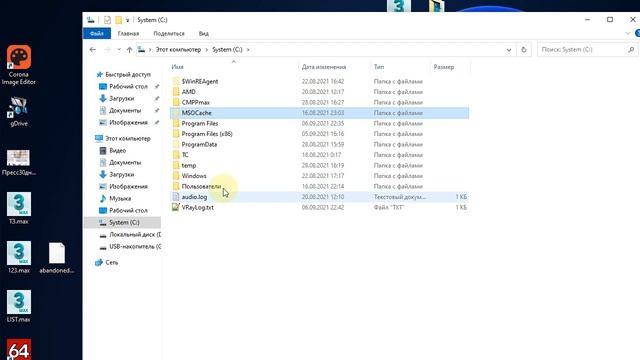Open recent locations dropdown arrow
640x360 pixels.
(119, 49)
